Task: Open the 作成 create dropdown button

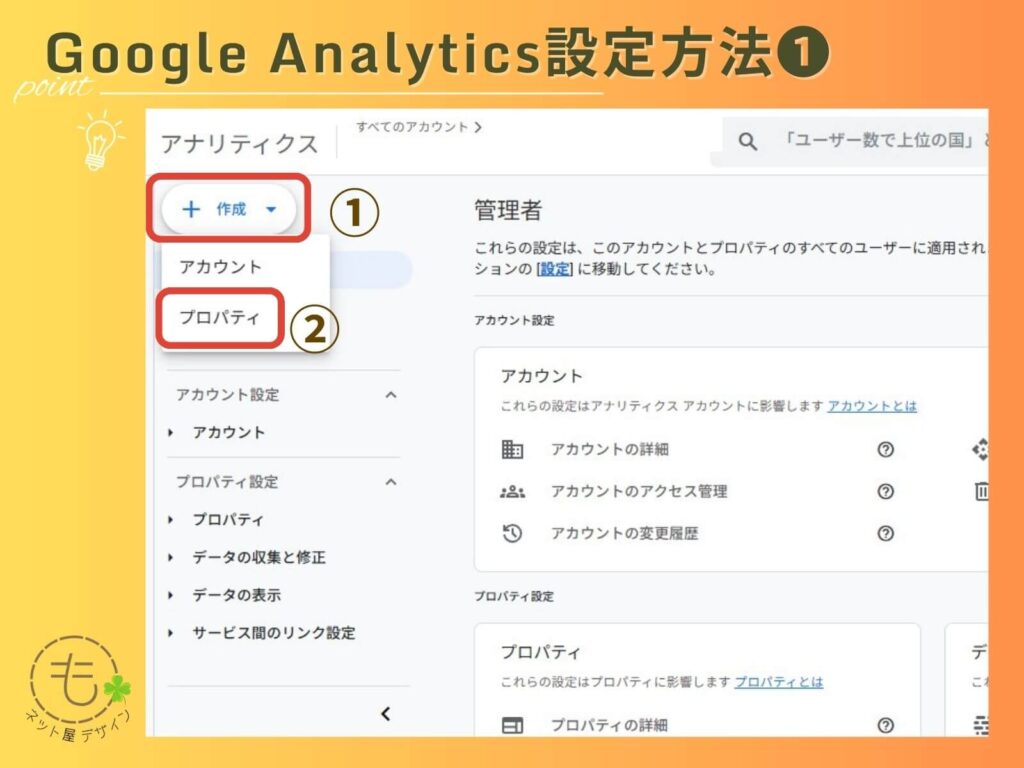Action: tap(229, 209)
